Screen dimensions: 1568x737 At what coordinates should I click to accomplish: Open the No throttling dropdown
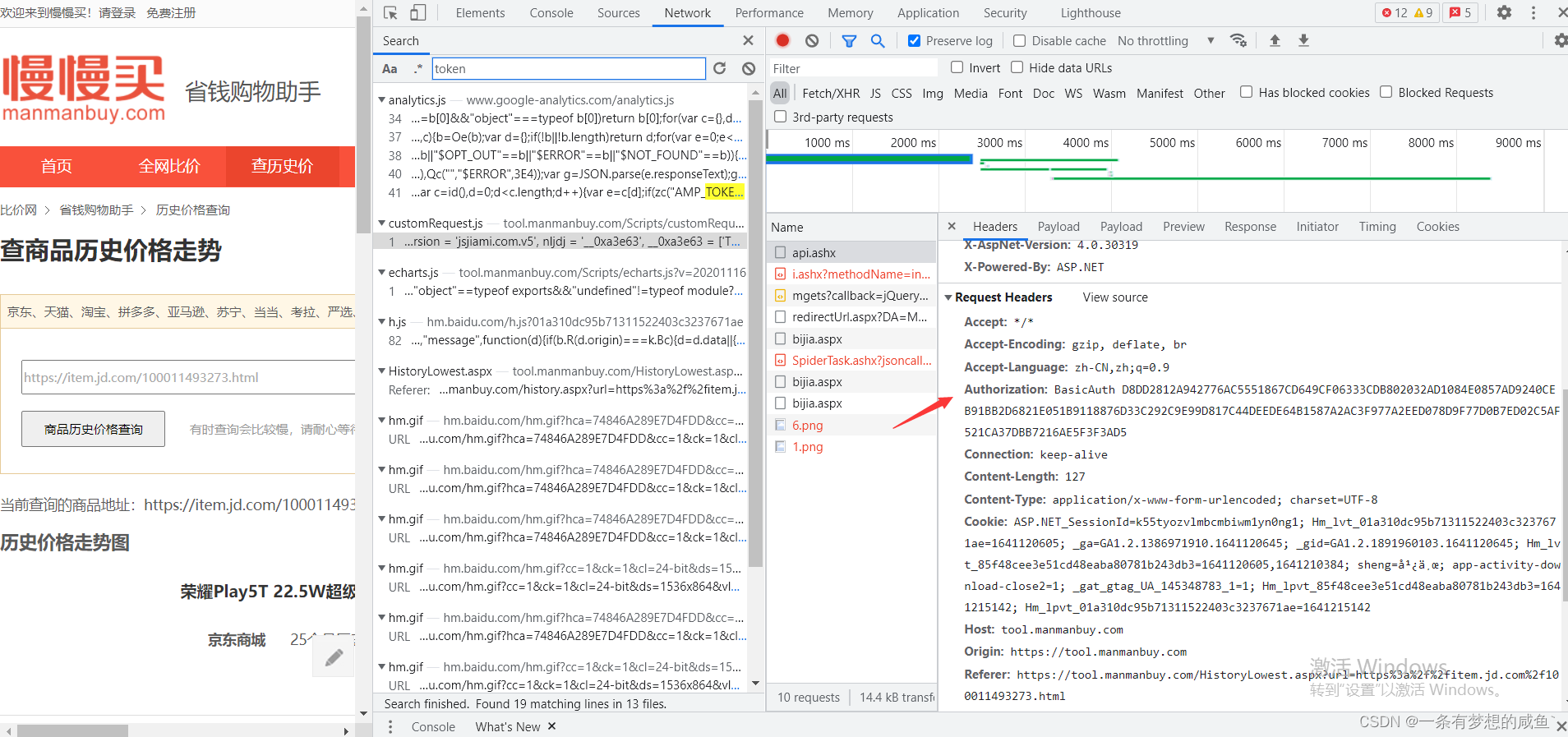(x=1165, y=41)
